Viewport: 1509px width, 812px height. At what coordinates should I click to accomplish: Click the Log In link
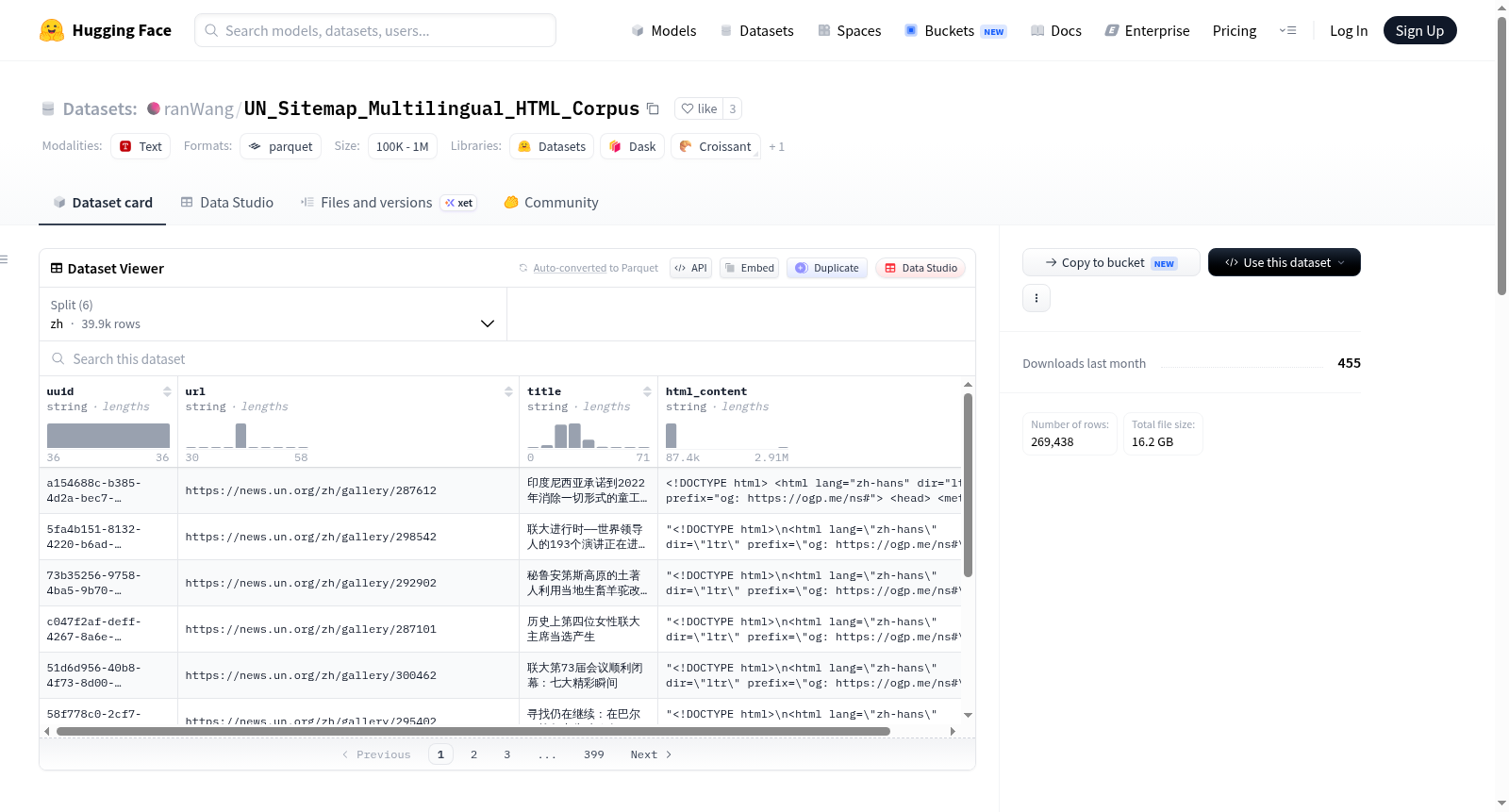tap(1349, 30)
